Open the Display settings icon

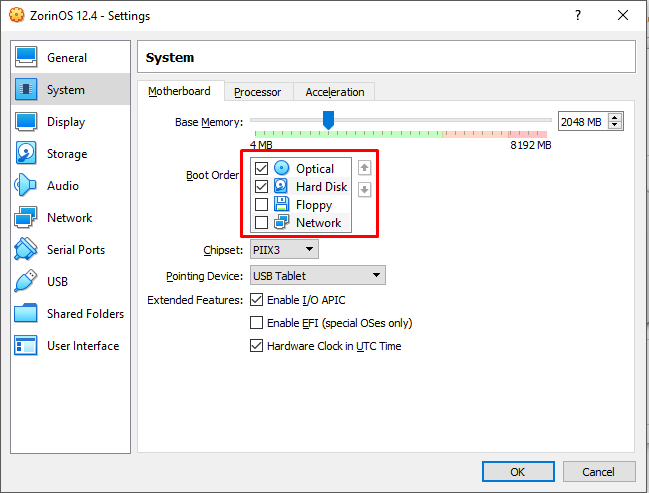(27, 122)
